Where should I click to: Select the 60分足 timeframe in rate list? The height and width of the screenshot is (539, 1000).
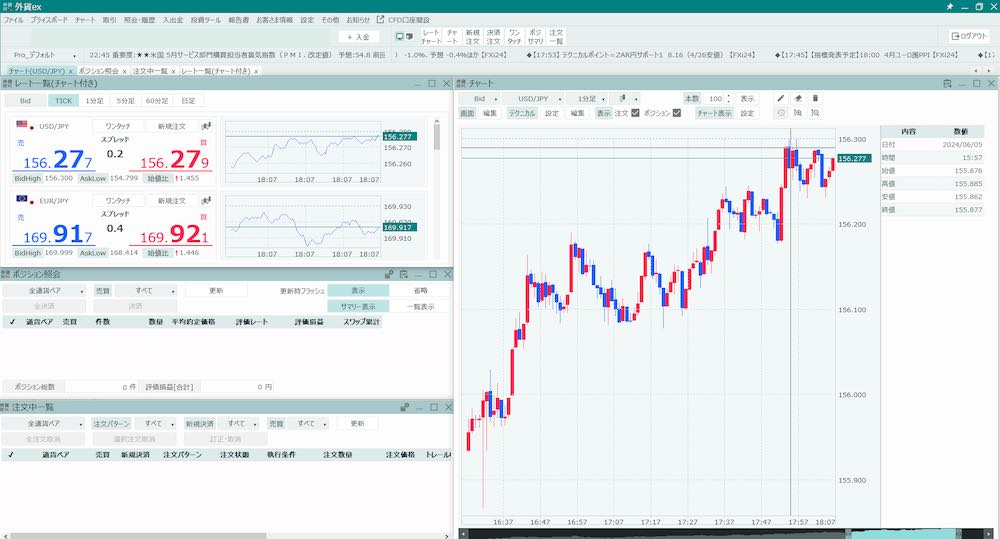(x=157, y=101)
